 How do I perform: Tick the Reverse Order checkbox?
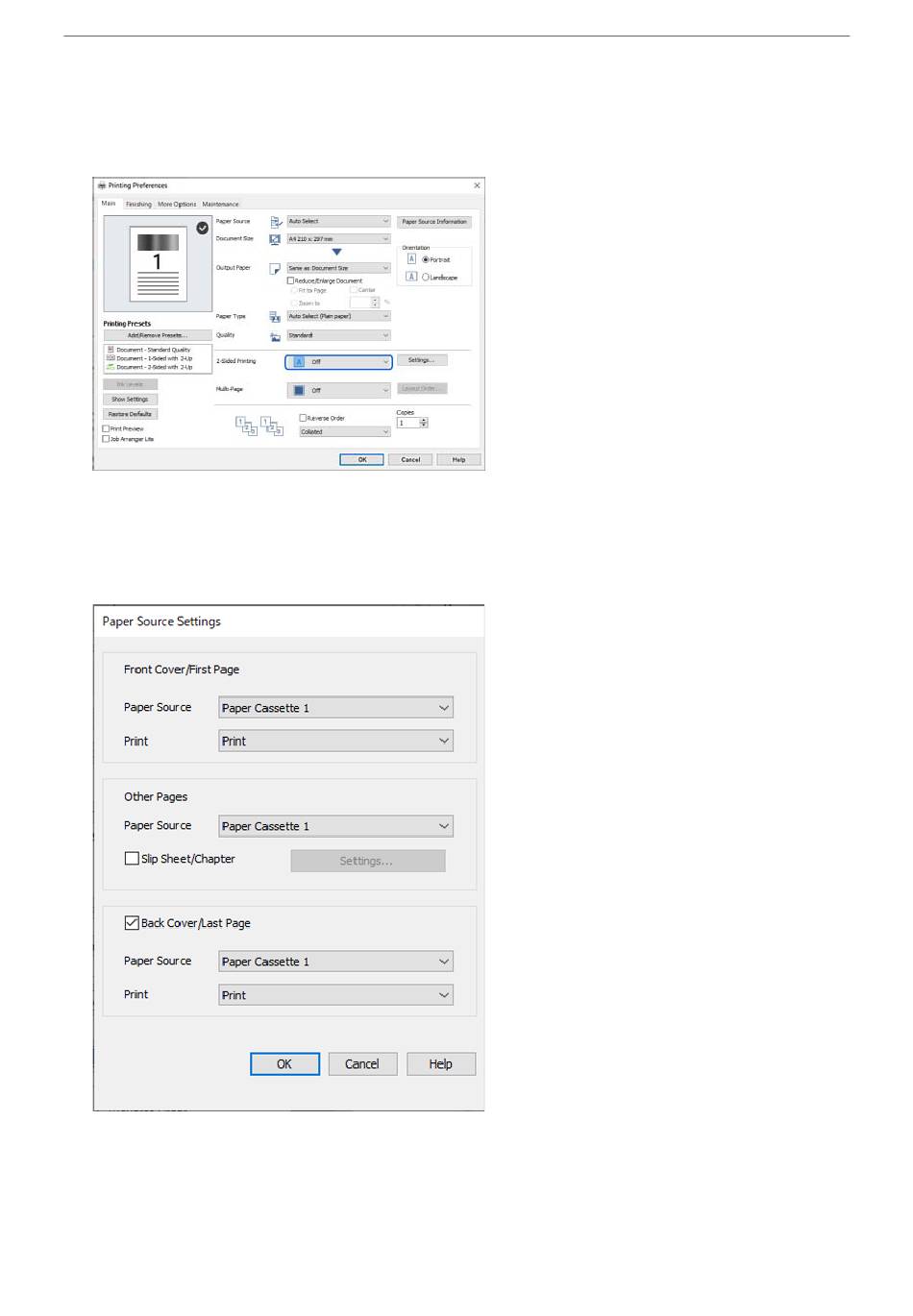pos(303,418)
